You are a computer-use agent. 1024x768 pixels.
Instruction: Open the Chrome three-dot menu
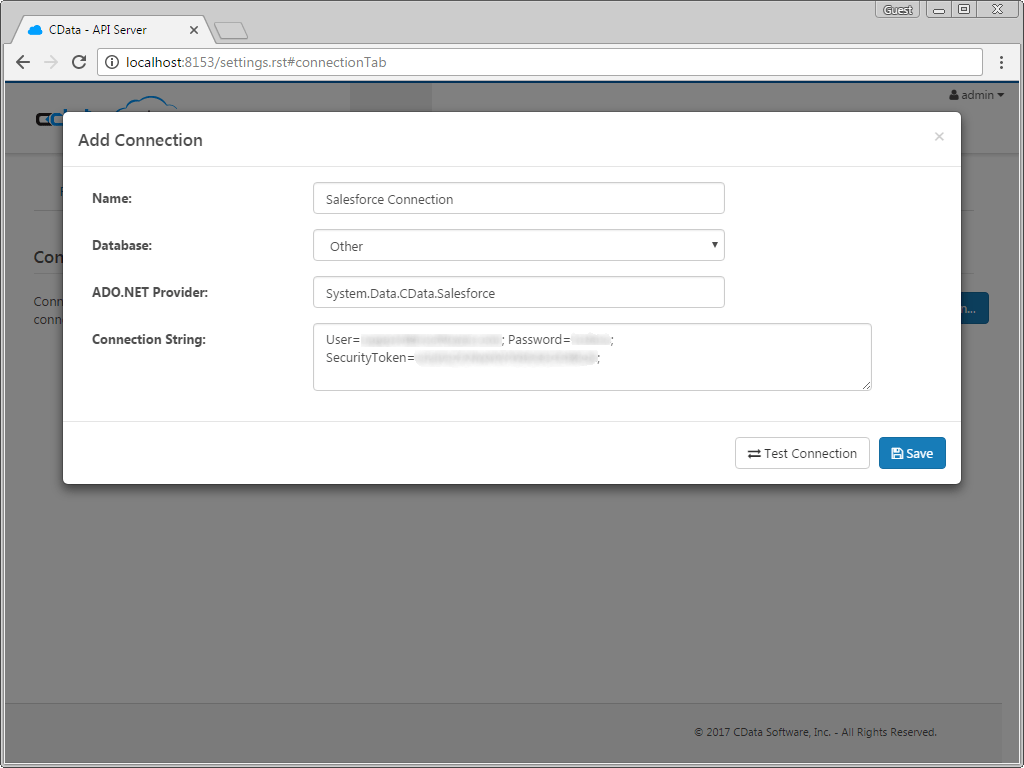[x=1001, y=62]
